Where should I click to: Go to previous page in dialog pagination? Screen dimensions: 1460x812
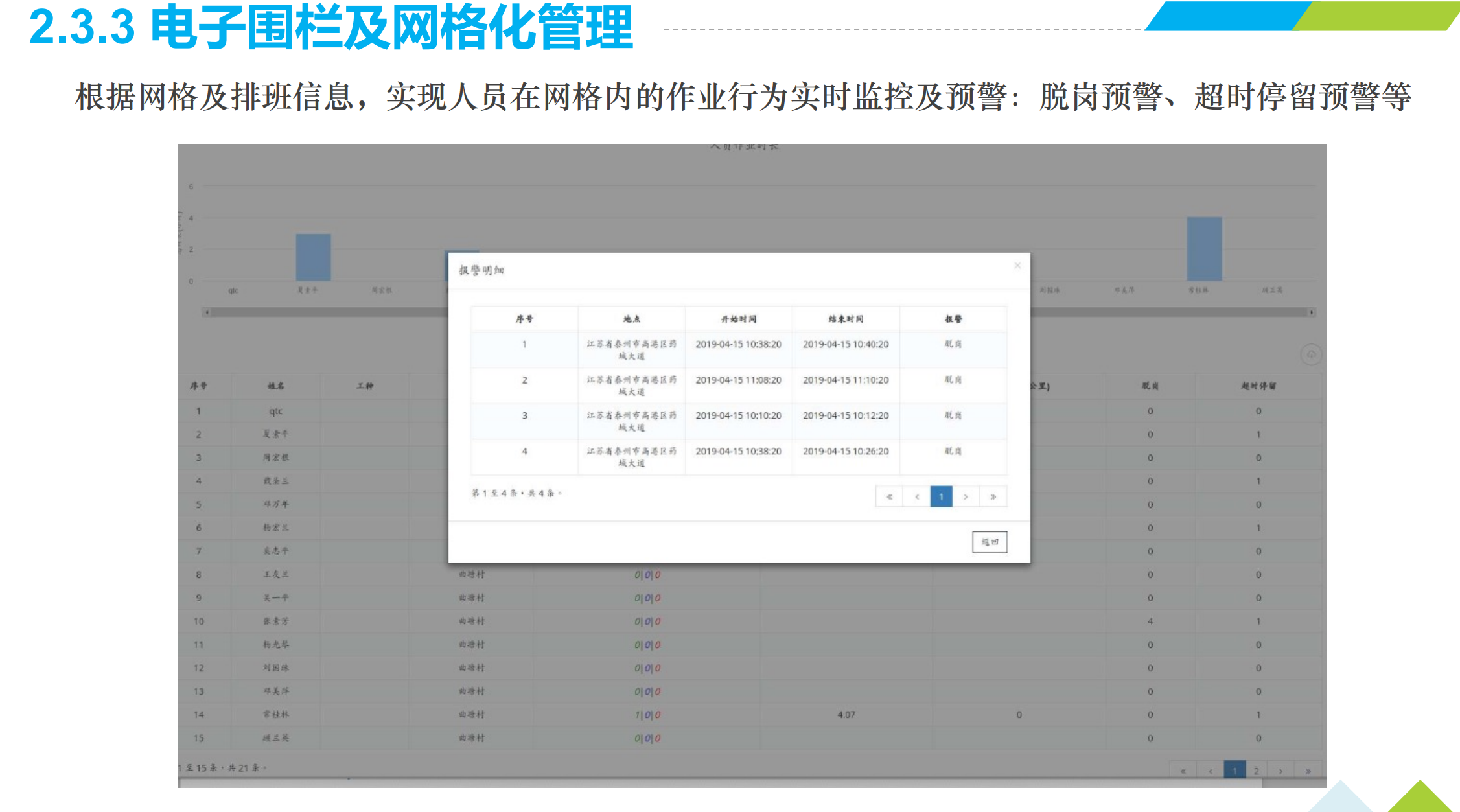(916, 497)
